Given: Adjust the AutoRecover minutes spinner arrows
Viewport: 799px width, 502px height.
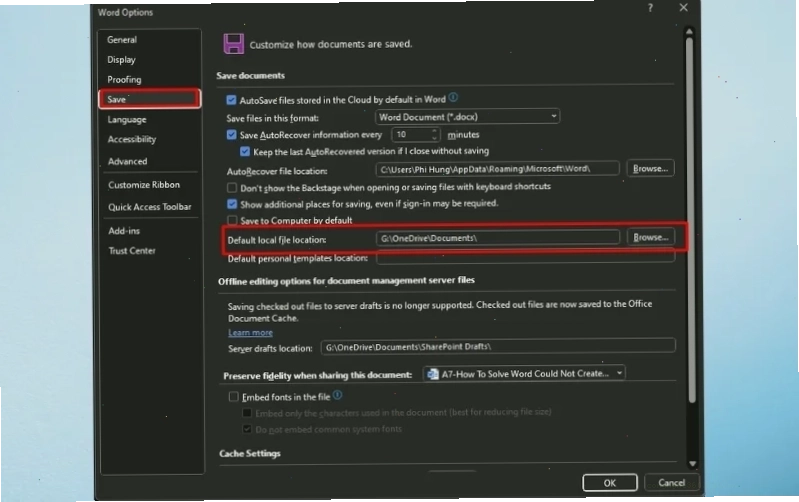Looking at the screenshot, I should 435,135.
